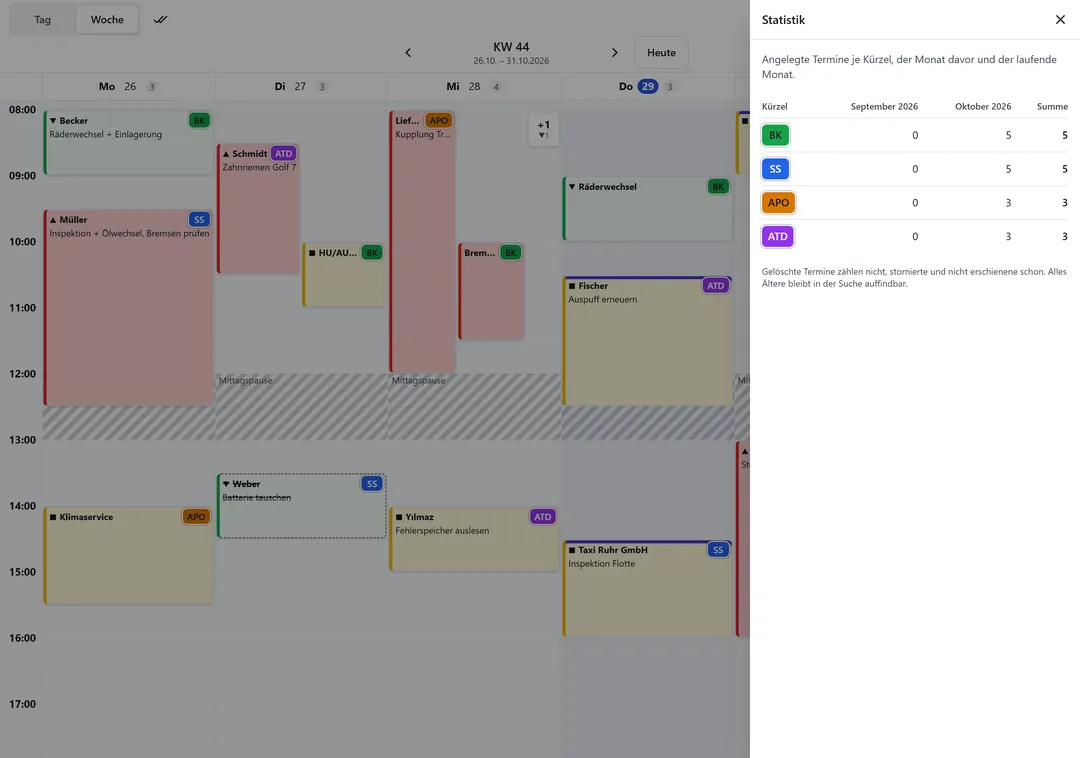Image resolution: width=1080 pixels, height=758 pixels.
Task: Click the ATD badge on Yılmaz appointment
Action: click(543, 517)
